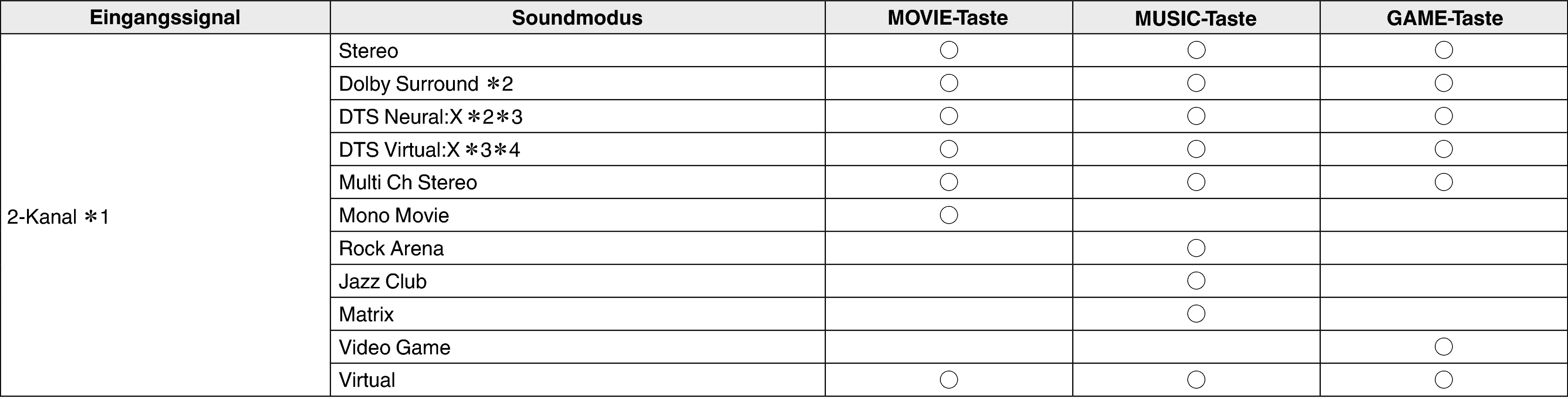The height and width of the screenshot is (399, 1568).
Task: Click the MUSIC-Taste column header
Action: coord(1196,18)
